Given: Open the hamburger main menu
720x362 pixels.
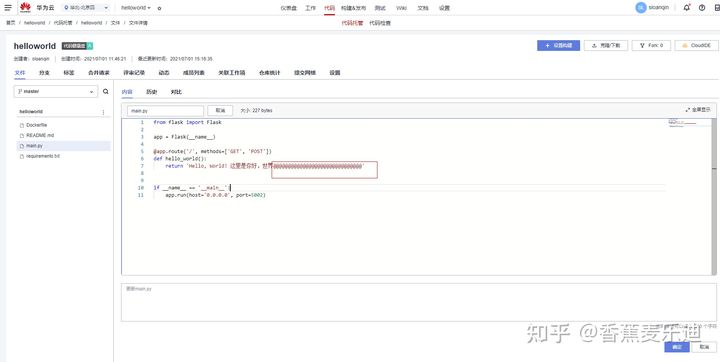Looking at the screenshot, I should [8, 7].
